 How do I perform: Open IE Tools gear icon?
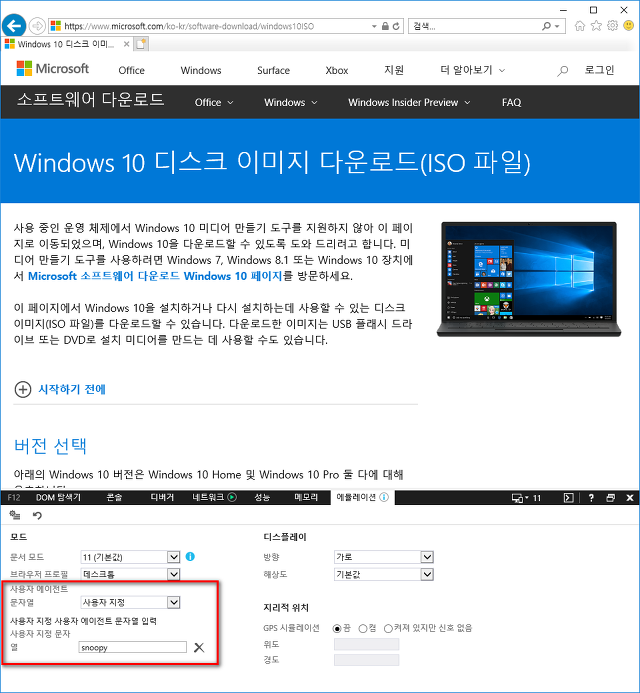(612, 26)
